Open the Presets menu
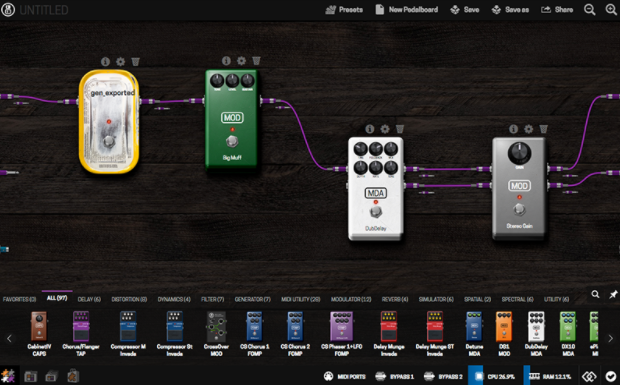 click(344, 10)
